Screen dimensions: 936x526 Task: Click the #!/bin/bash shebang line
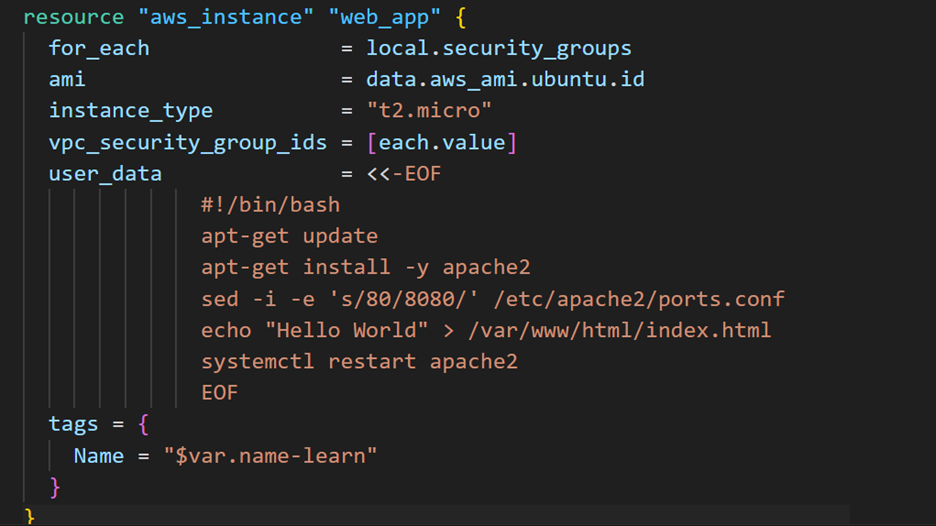[270, 205]
